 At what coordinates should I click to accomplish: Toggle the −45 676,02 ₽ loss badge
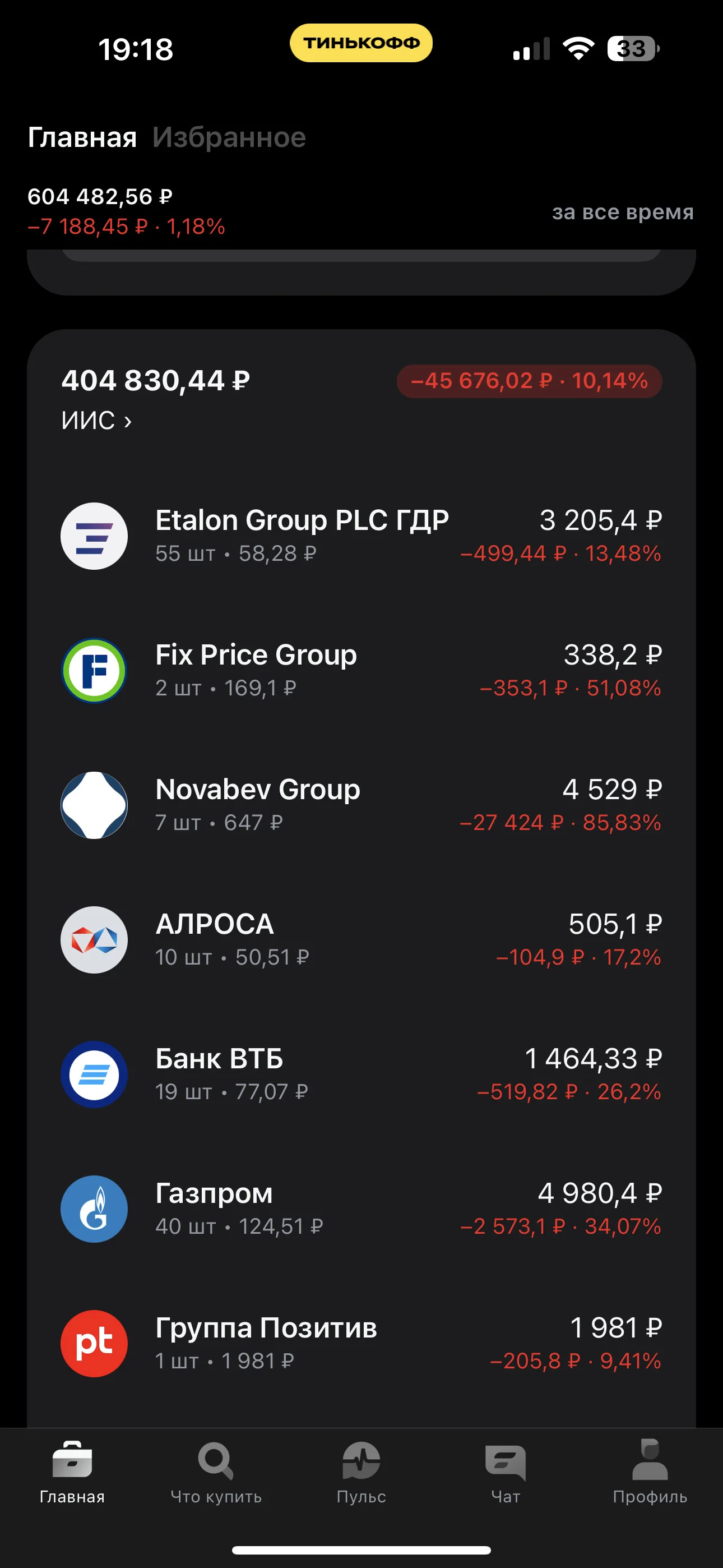click(529, 381)
